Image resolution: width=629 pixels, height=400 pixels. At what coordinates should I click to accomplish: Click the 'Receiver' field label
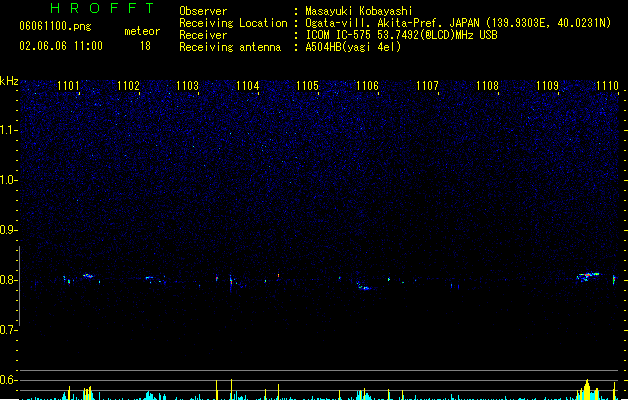(x=203, y=35)
